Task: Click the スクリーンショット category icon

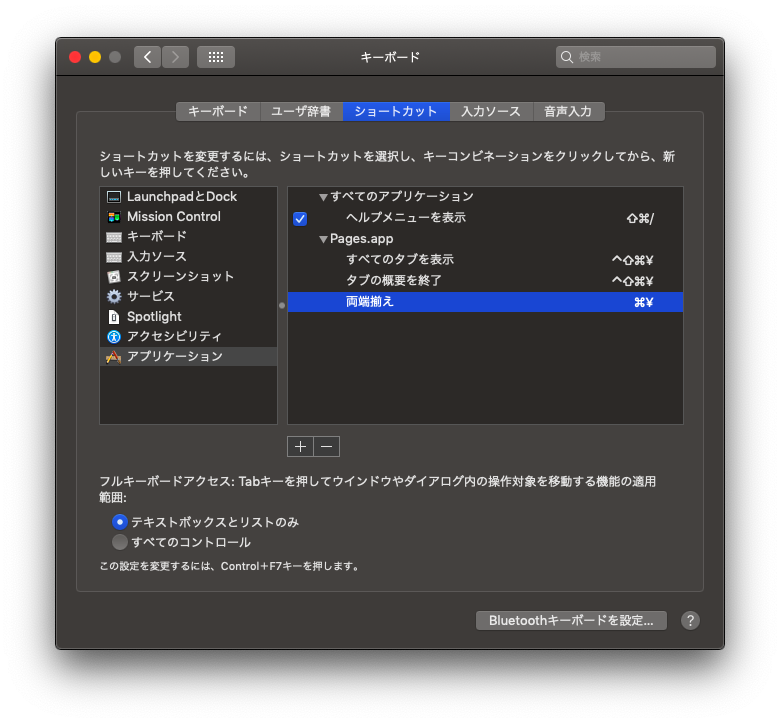Action: coord(113,277)
